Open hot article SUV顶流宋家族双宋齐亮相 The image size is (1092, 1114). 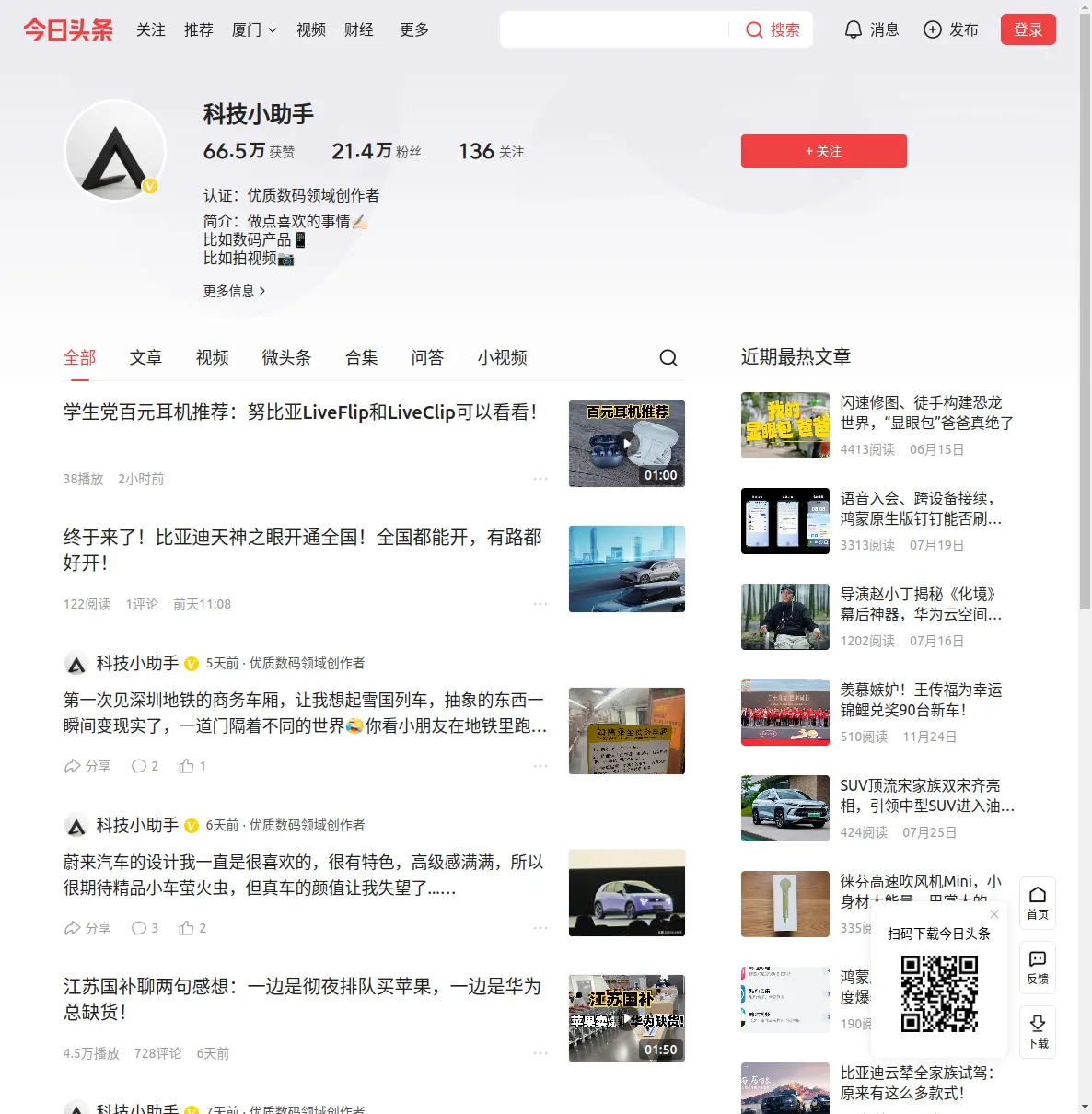click(x=927, y=795)
